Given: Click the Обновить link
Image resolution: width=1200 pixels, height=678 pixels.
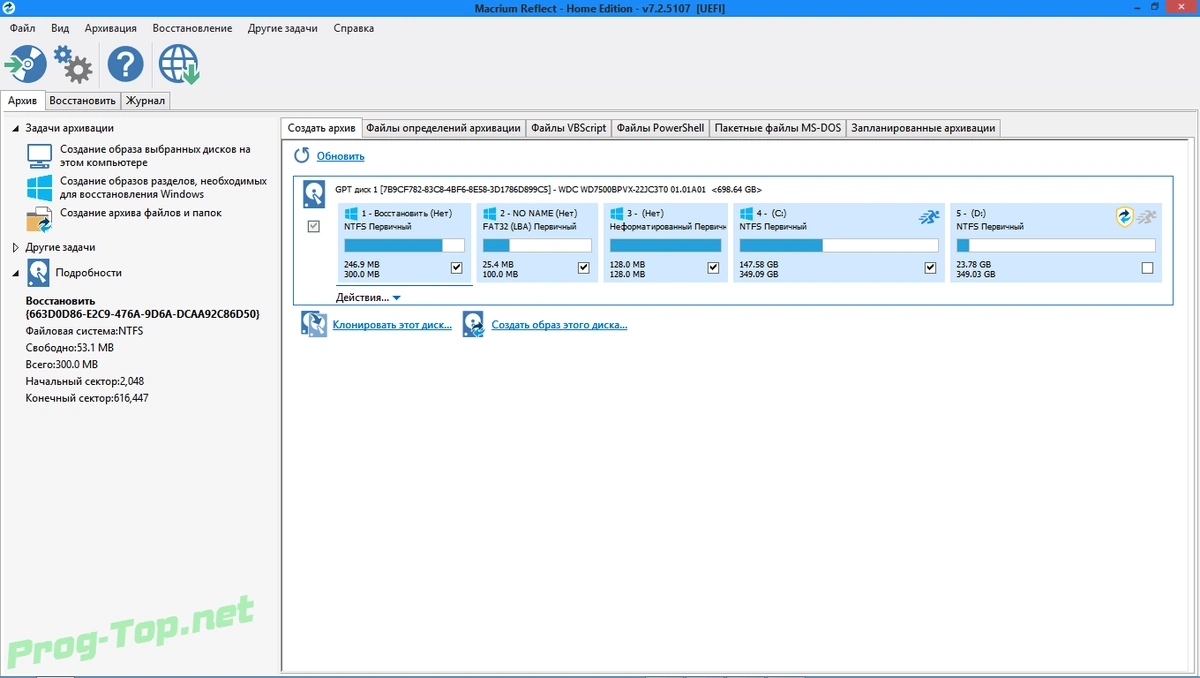Looking at the screenshot, I should point(340,156).
